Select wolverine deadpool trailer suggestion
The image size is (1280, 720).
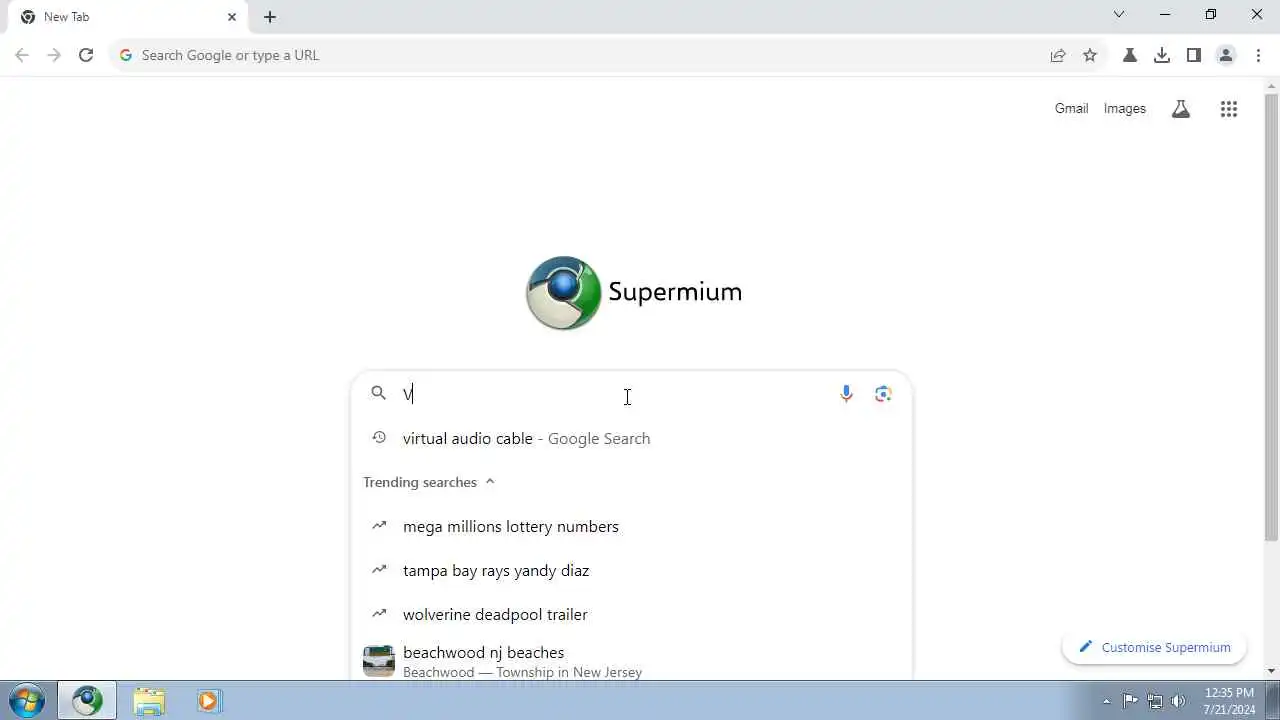click(631, 614)
